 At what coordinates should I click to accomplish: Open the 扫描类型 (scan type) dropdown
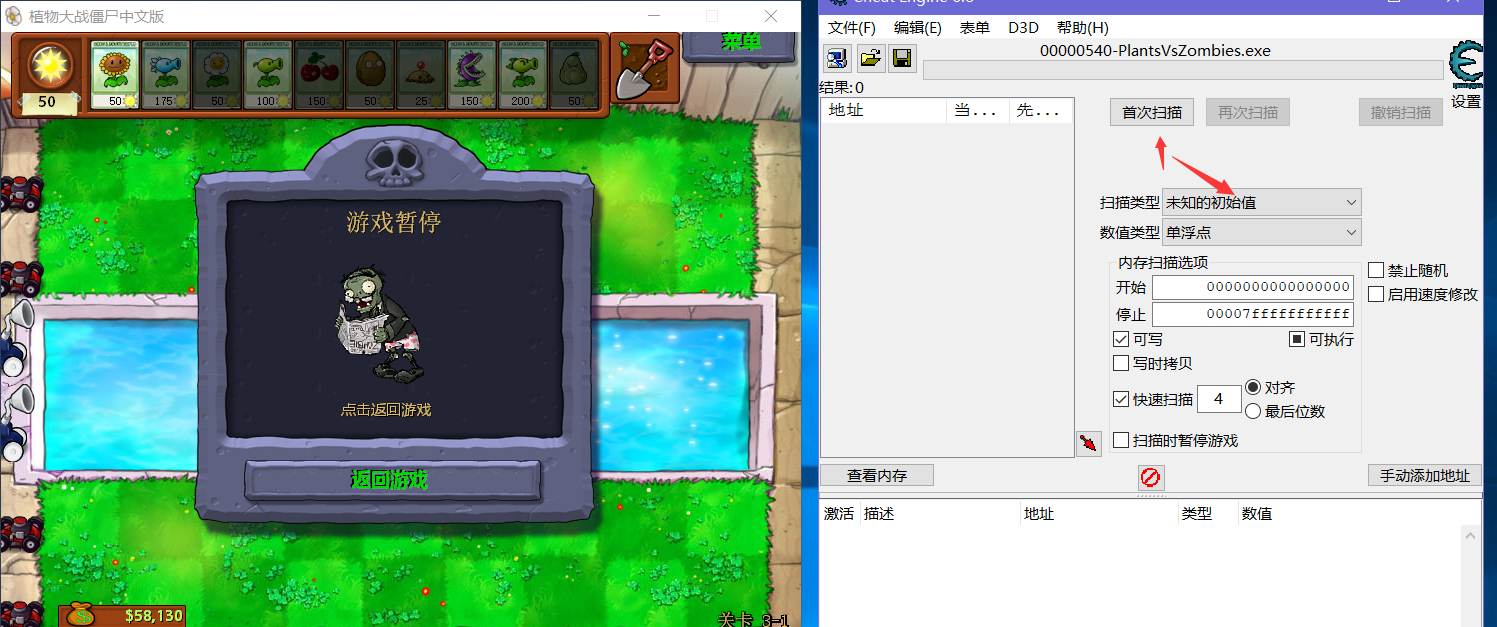click(1262, 202)
